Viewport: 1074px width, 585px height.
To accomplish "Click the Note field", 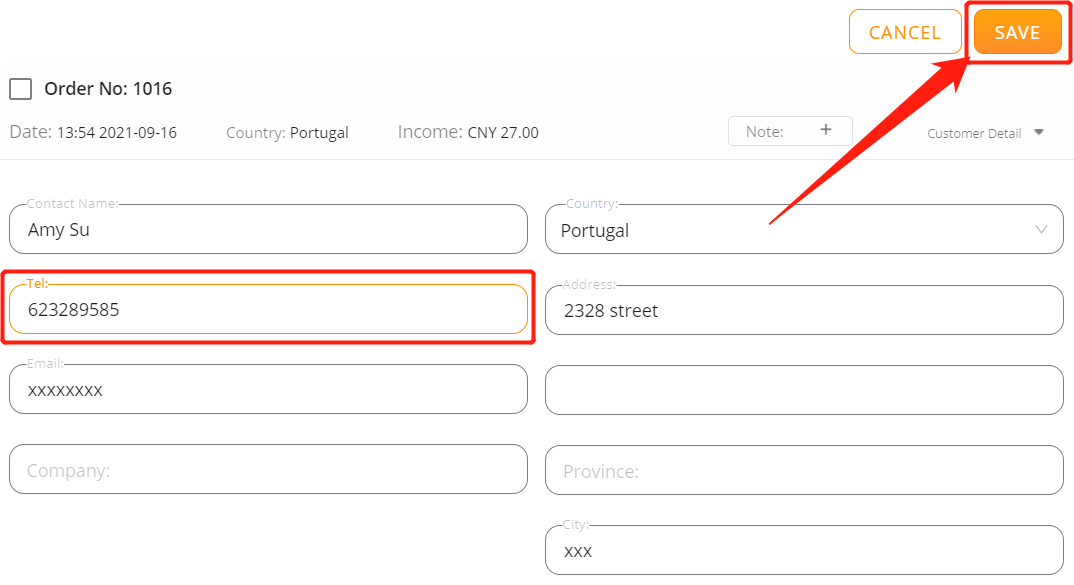I will point(790,131).
